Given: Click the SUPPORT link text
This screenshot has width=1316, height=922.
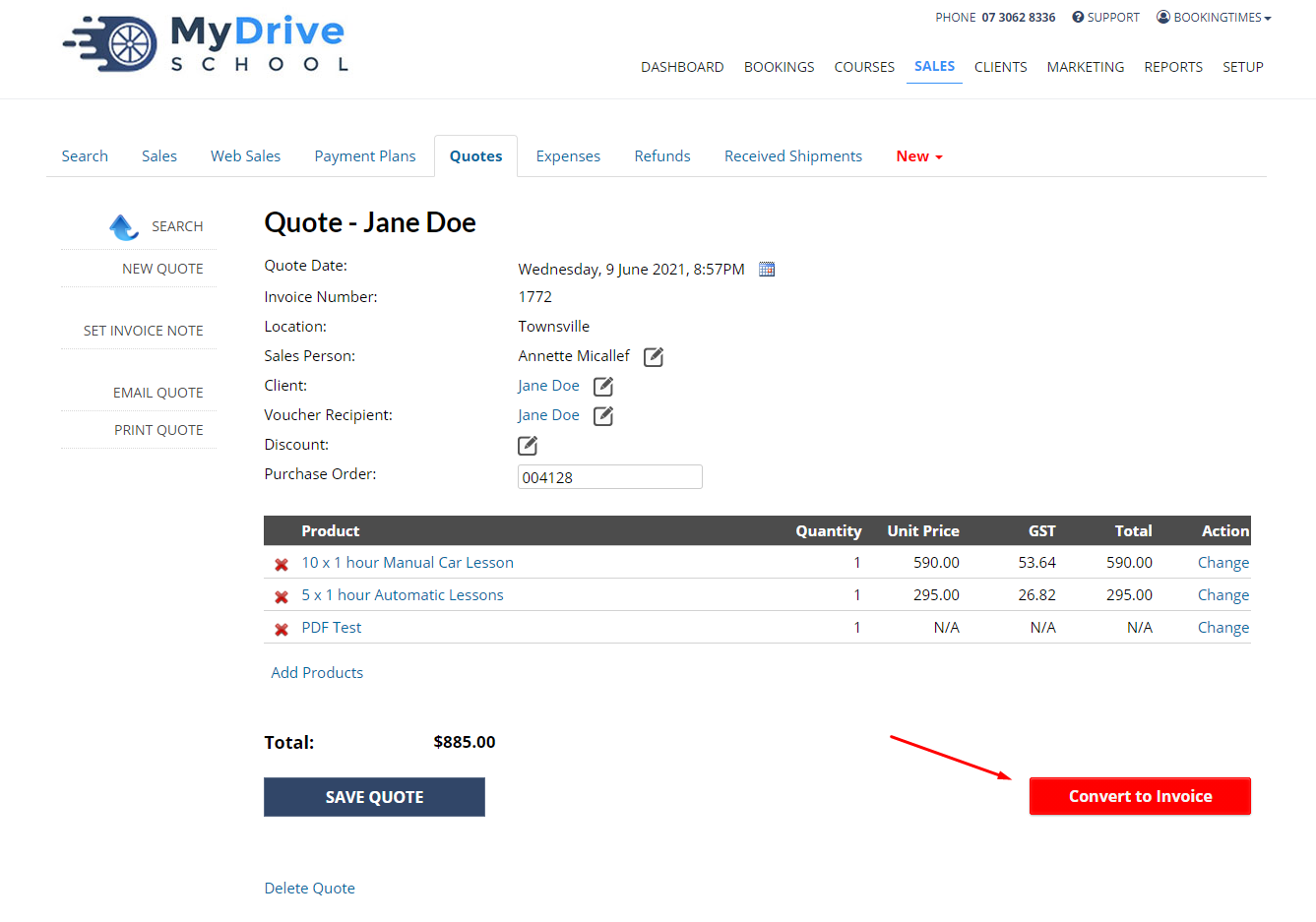Looking at the screenshot, I should coord(1113,18).
